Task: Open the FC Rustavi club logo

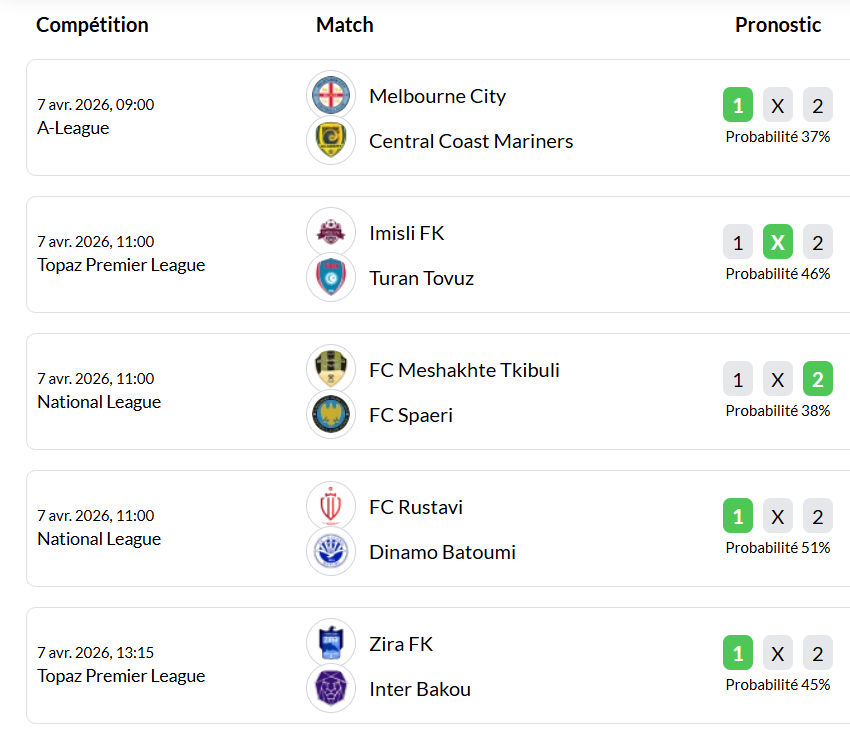Action: point(330,506)
